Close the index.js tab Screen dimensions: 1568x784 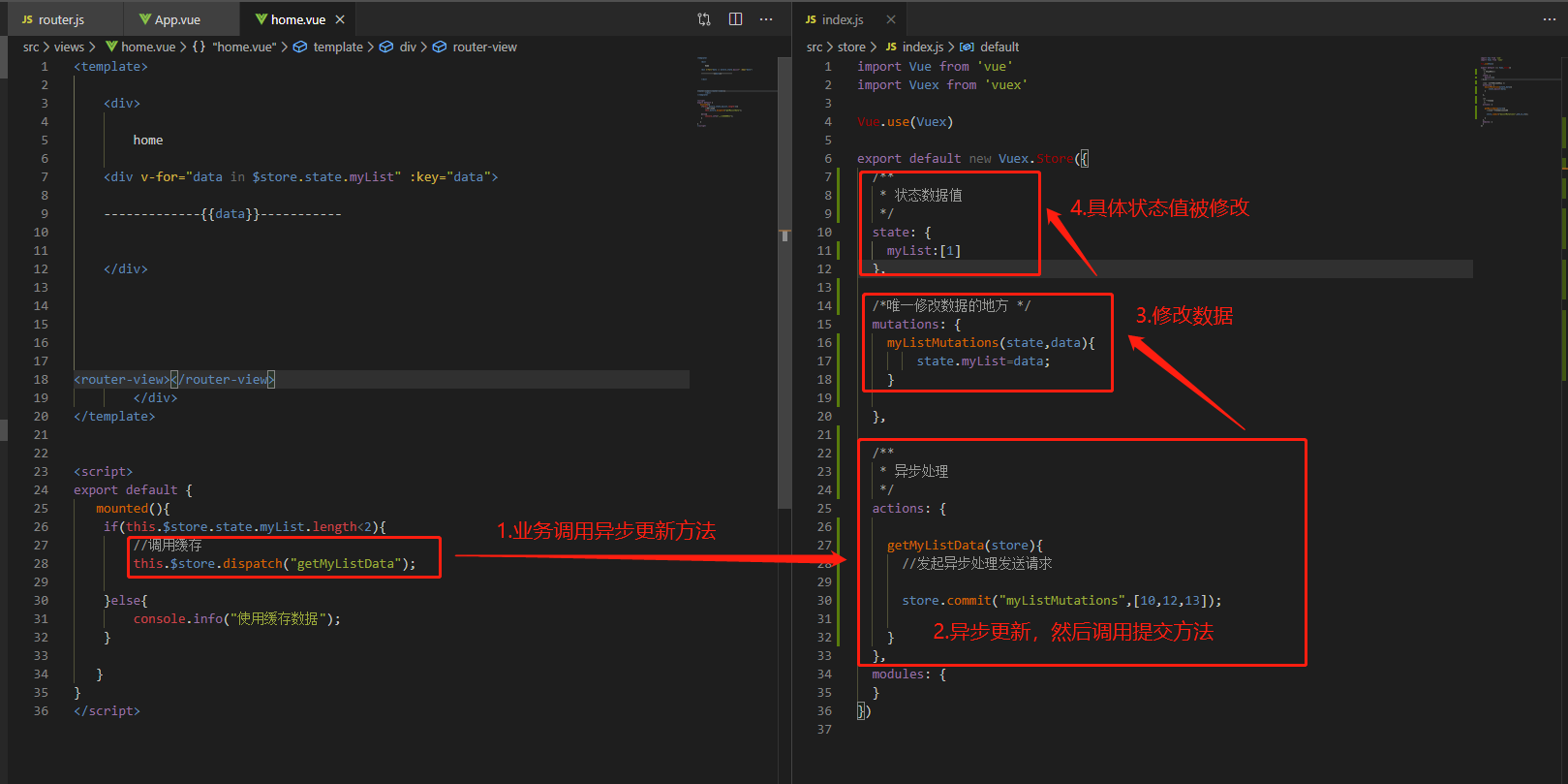point(891,19)
